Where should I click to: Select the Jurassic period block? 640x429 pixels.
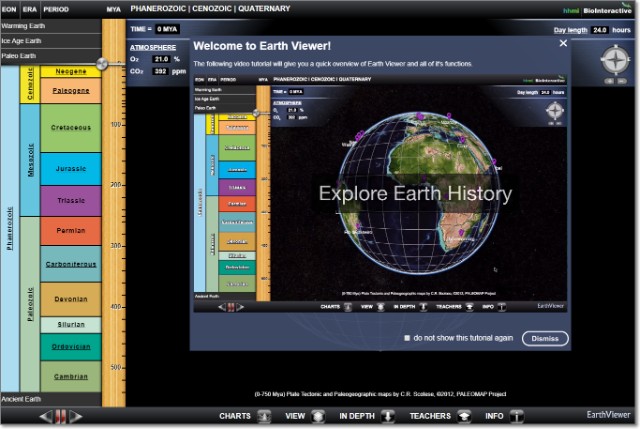pyautogui.click(x=70, y=169)
